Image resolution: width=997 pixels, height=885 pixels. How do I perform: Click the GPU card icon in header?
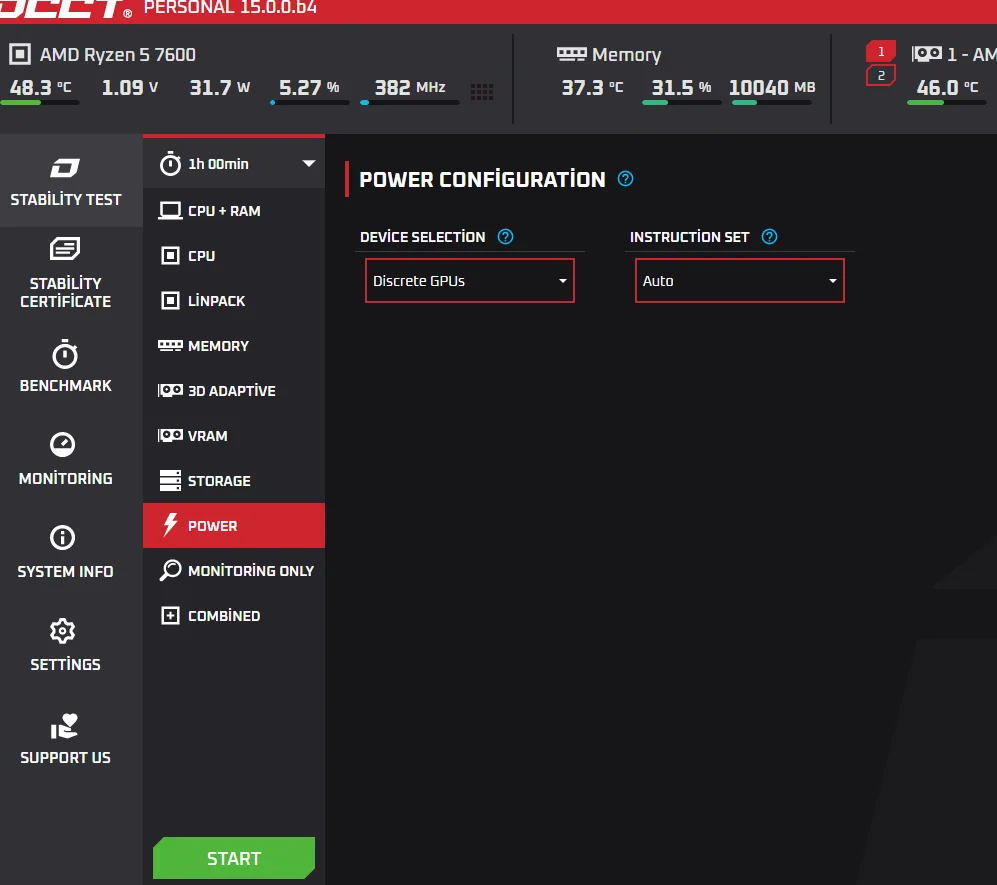pyautogui.click(x=927, y=54)
